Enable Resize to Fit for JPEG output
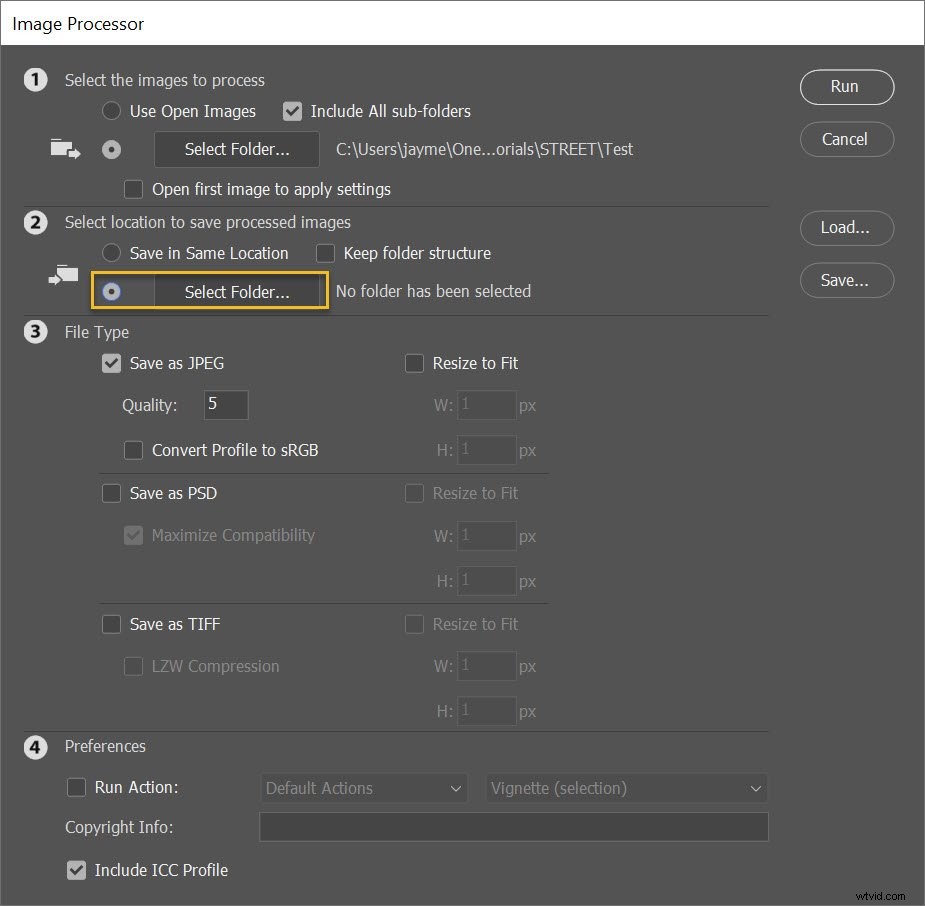The width and height of the screenshot is (925, 906). [414, 363]
